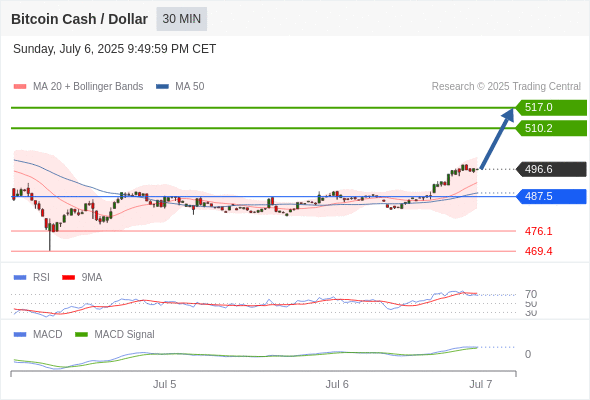Click the 469.4 support level value

pyautogui.click(x=538, y=251)
